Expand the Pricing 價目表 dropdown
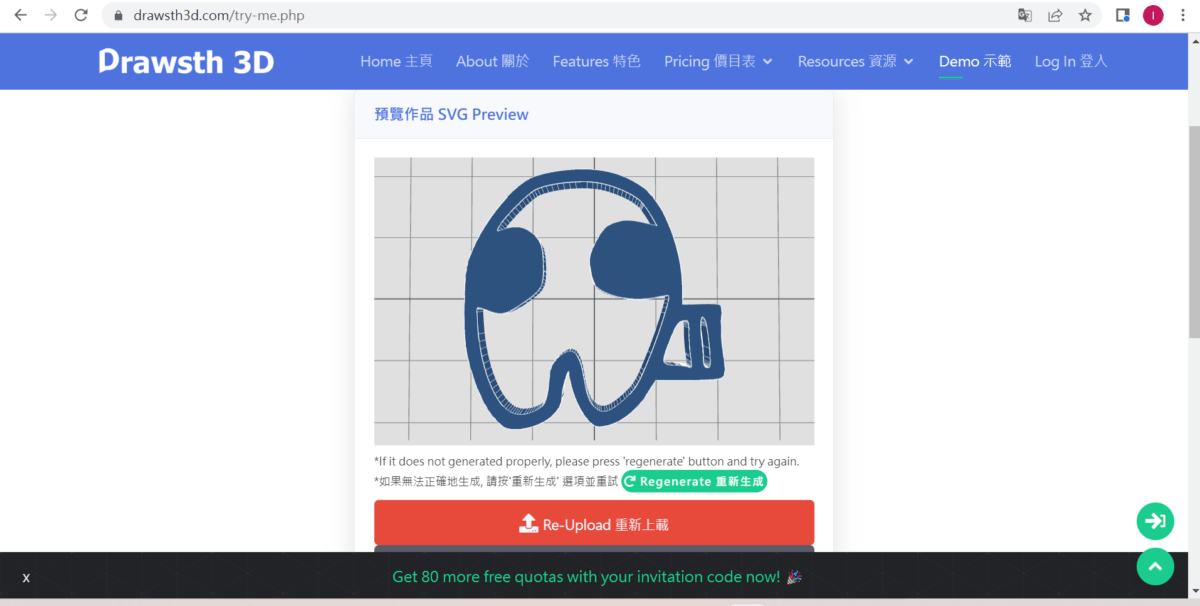 click(x=718, y=61)
